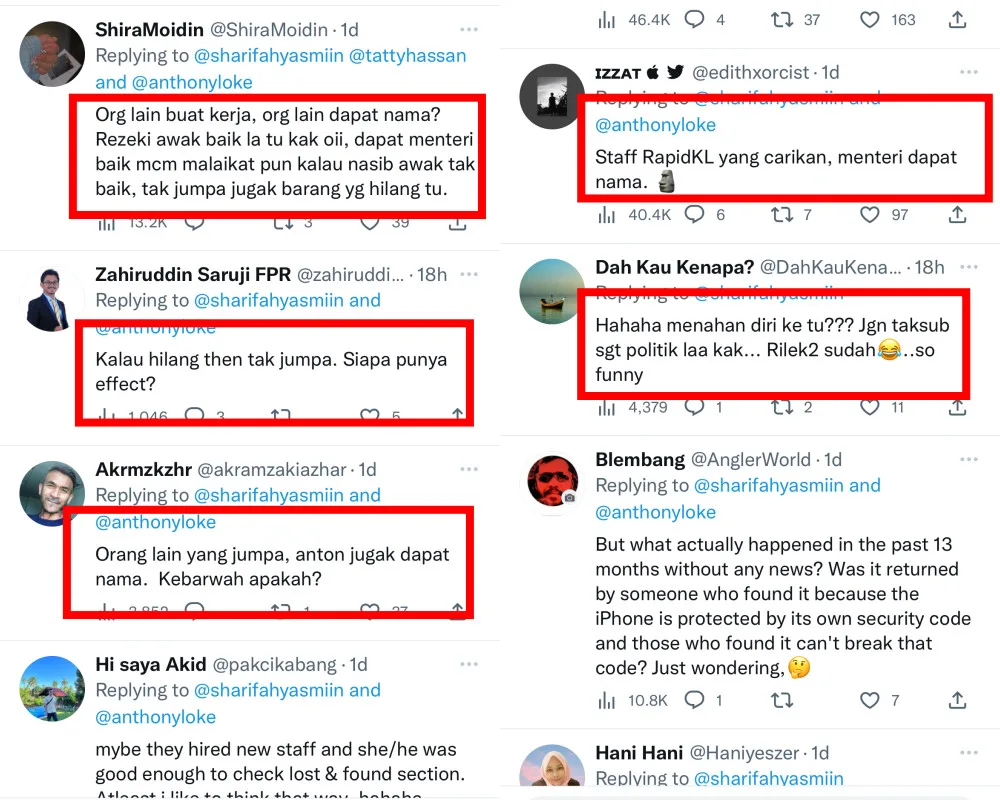Like the Dah Kau Kenapa? tweet

[870, 407]
